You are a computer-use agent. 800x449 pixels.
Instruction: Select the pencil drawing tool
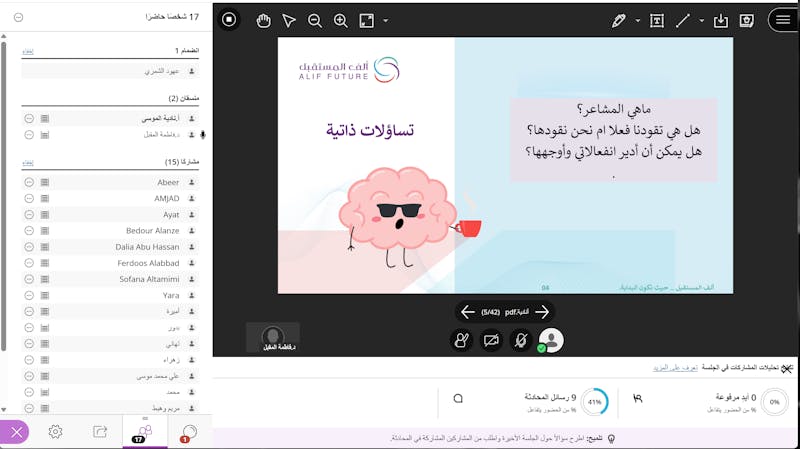tap(619, 20)
